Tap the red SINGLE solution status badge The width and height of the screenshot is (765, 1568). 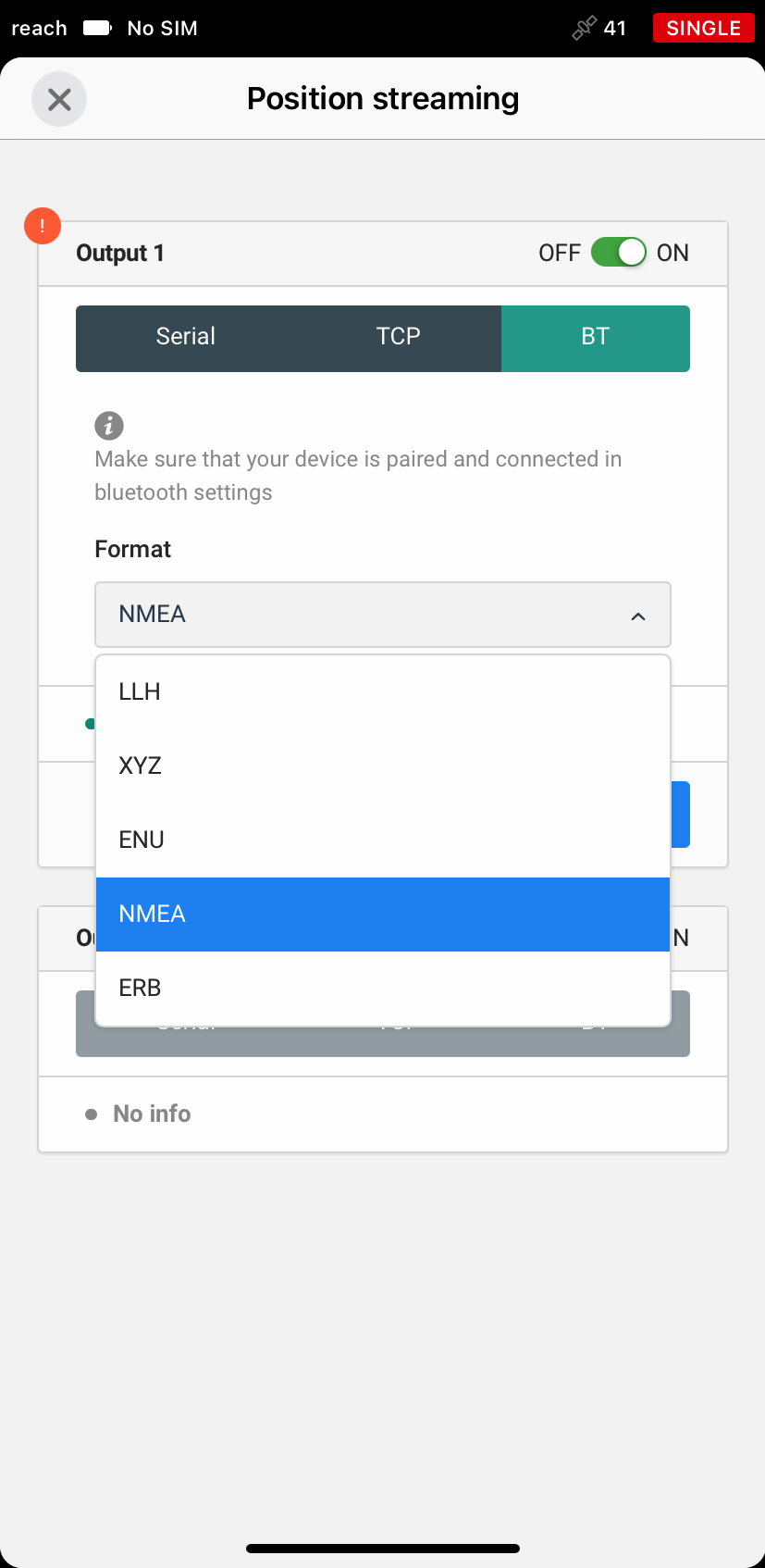coord(703,28)
